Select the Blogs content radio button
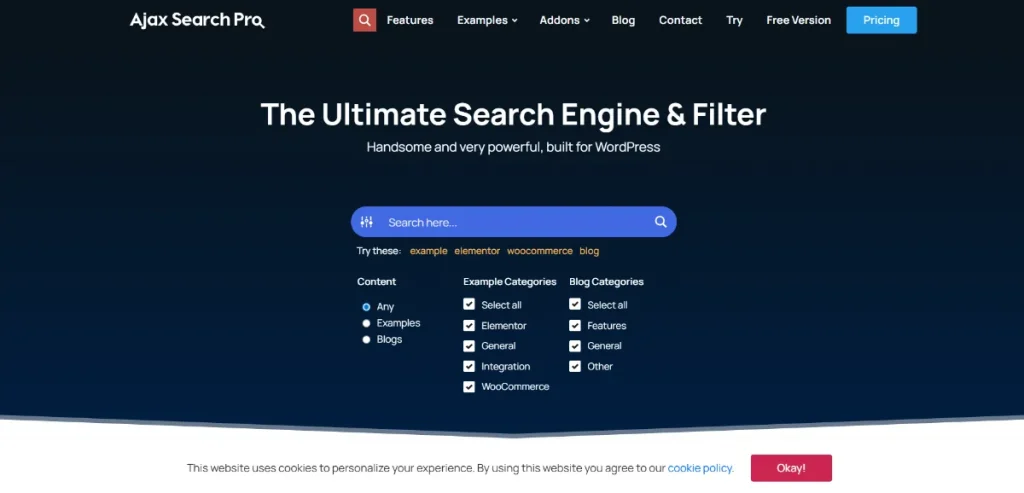Viewport: 1024px width, 493px height. pos(366,340)
